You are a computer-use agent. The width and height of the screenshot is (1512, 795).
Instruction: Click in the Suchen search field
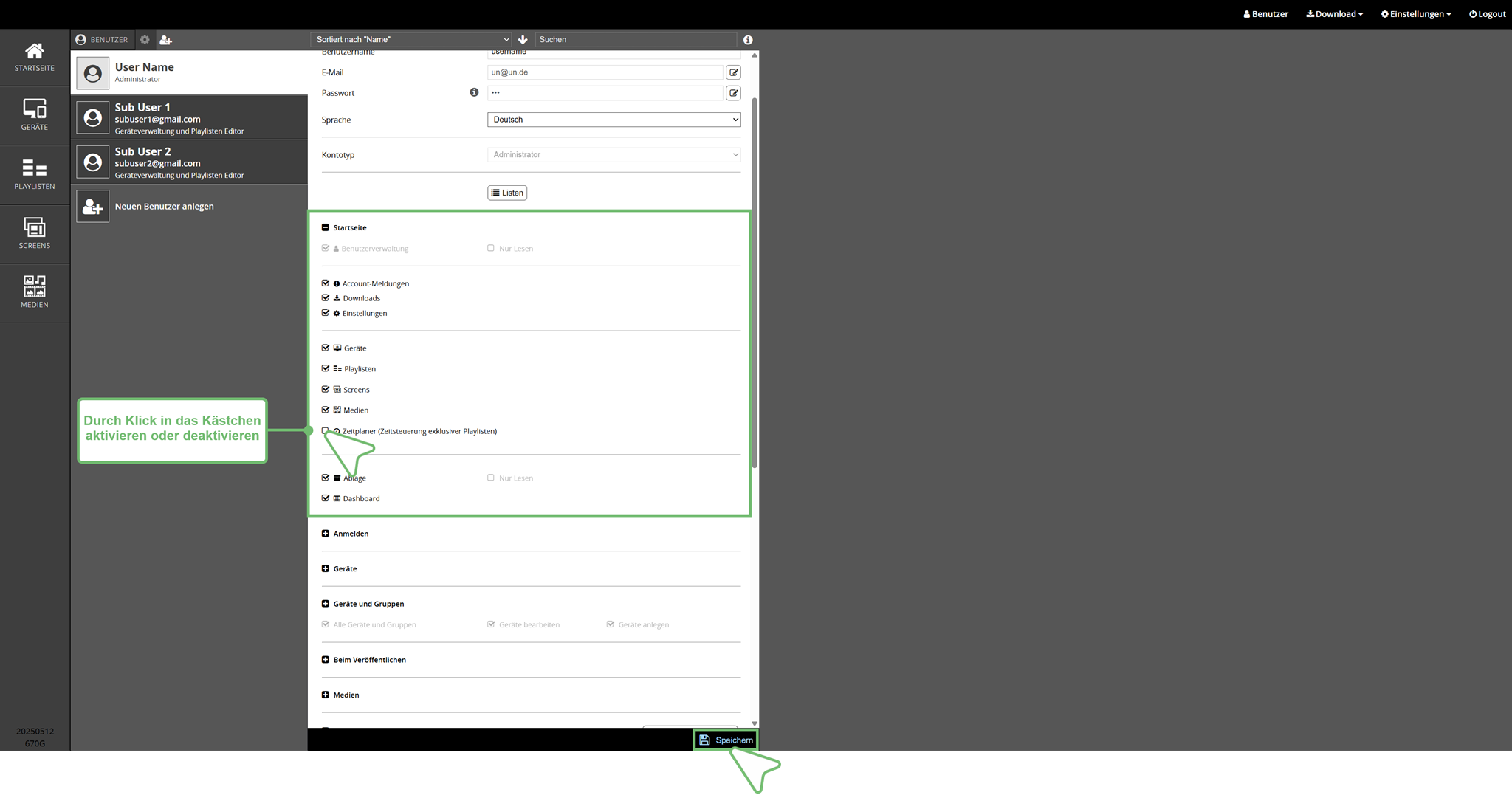click(x=636, y=40)
